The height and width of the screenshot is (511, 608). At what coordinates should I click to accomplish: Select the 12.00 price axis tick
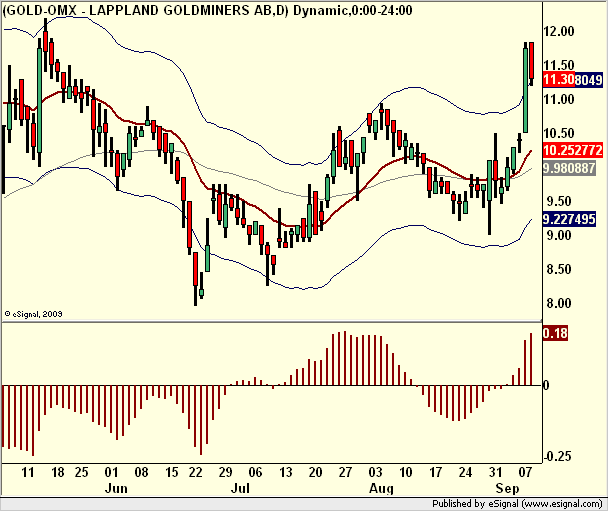[x=559, y=31]
